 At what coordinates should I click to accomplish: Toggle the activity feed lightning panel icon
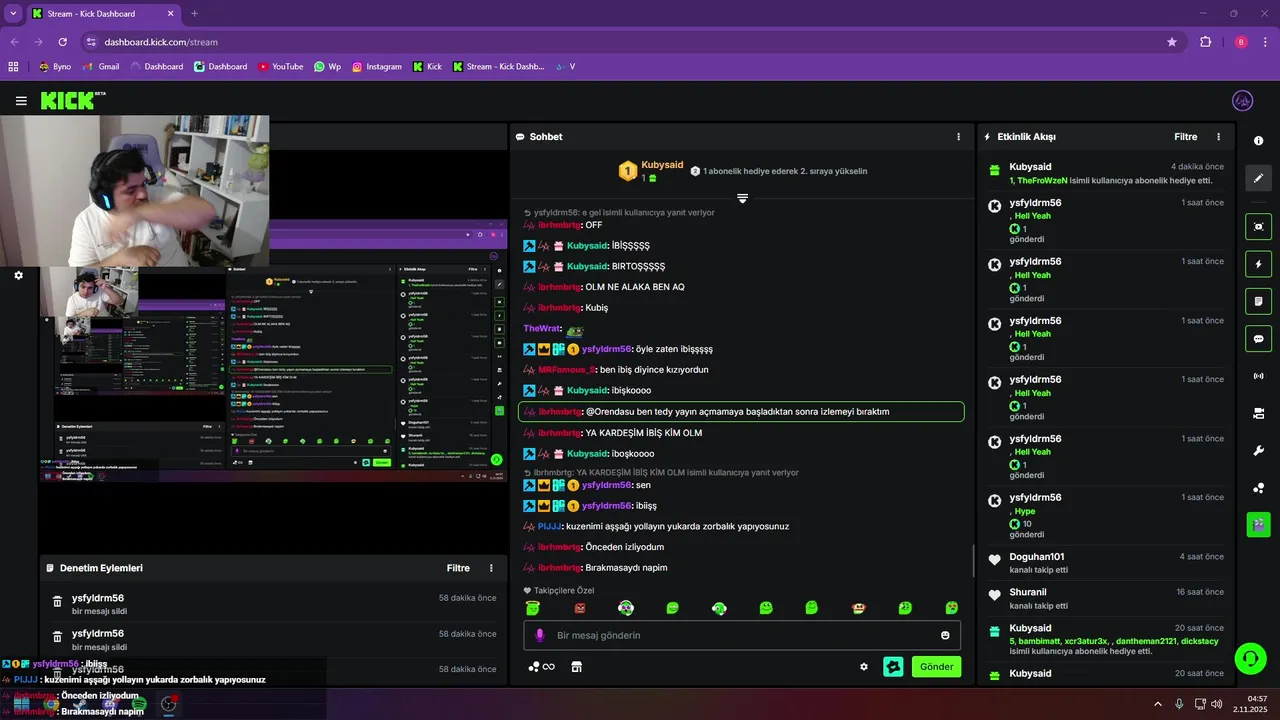pos(1258,264)
